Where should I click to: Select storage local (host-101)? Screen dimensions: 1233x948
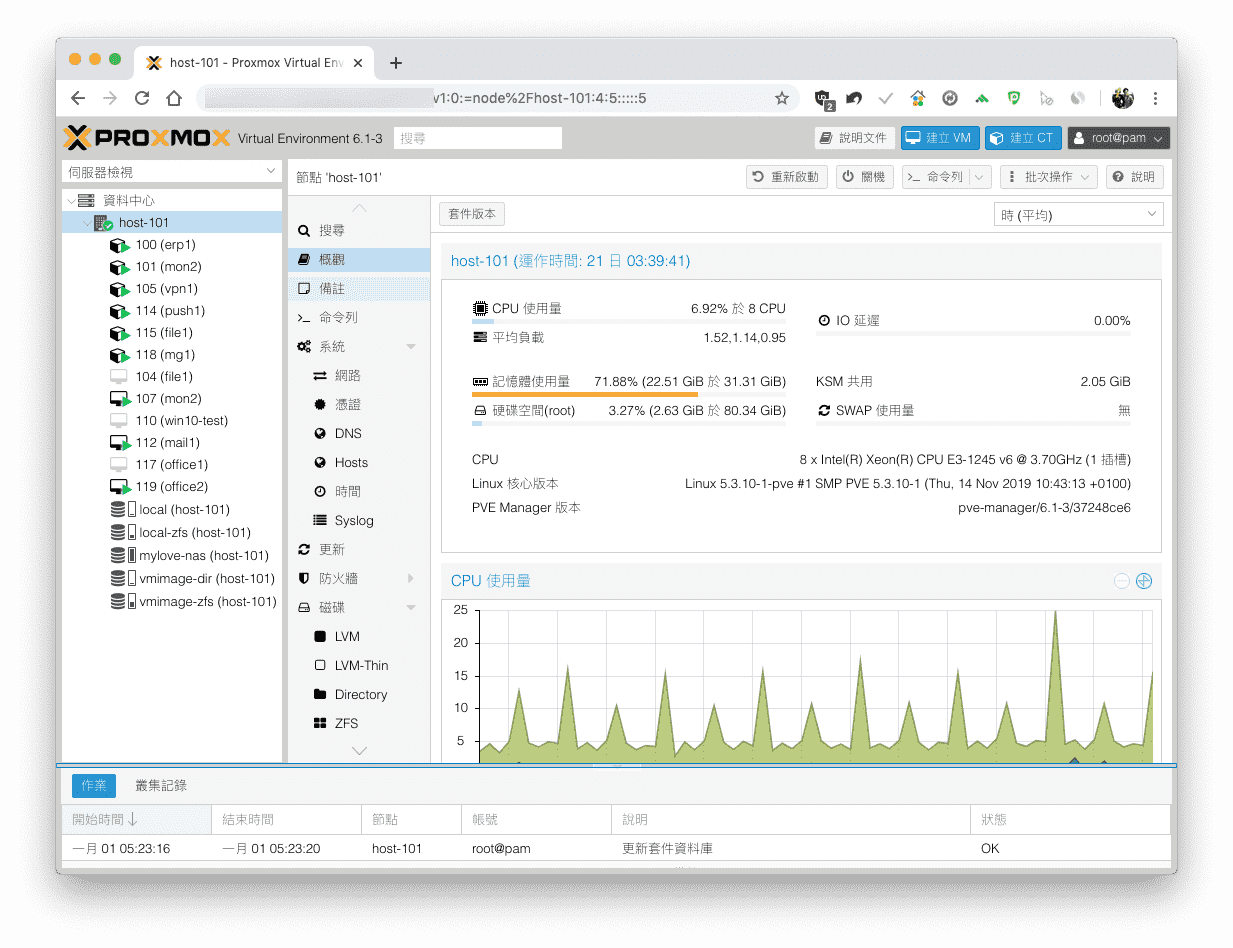[184, 510]
